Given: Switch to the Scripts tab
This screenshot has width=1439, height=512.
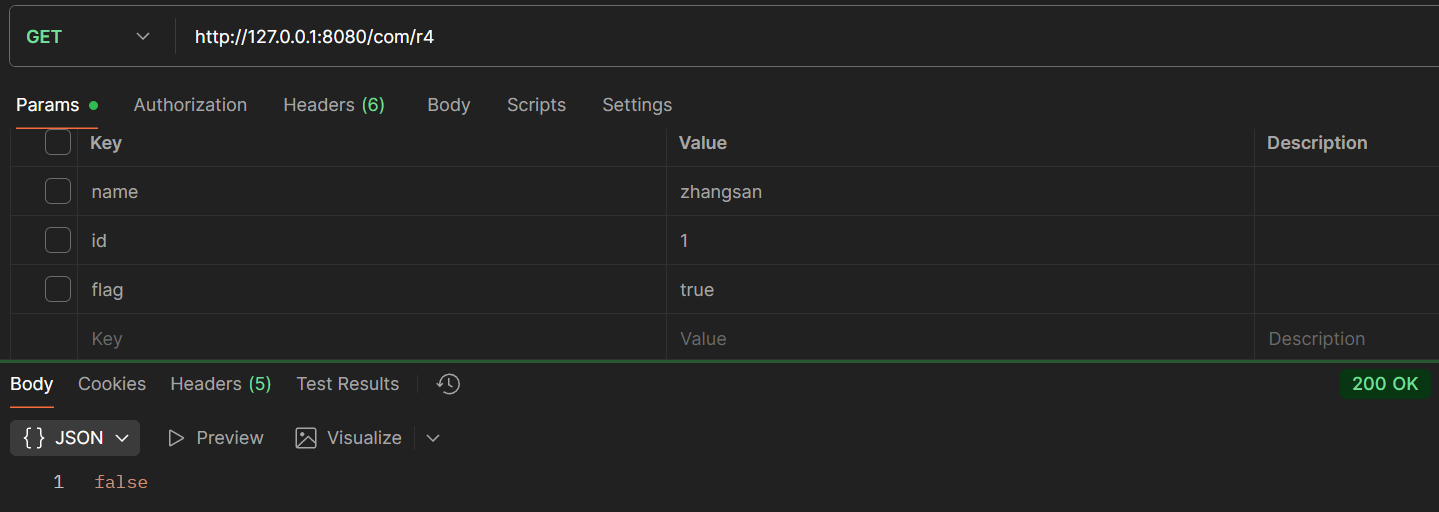Looking at the screenshot, I should pyautogui.click(x=536, y=105).
